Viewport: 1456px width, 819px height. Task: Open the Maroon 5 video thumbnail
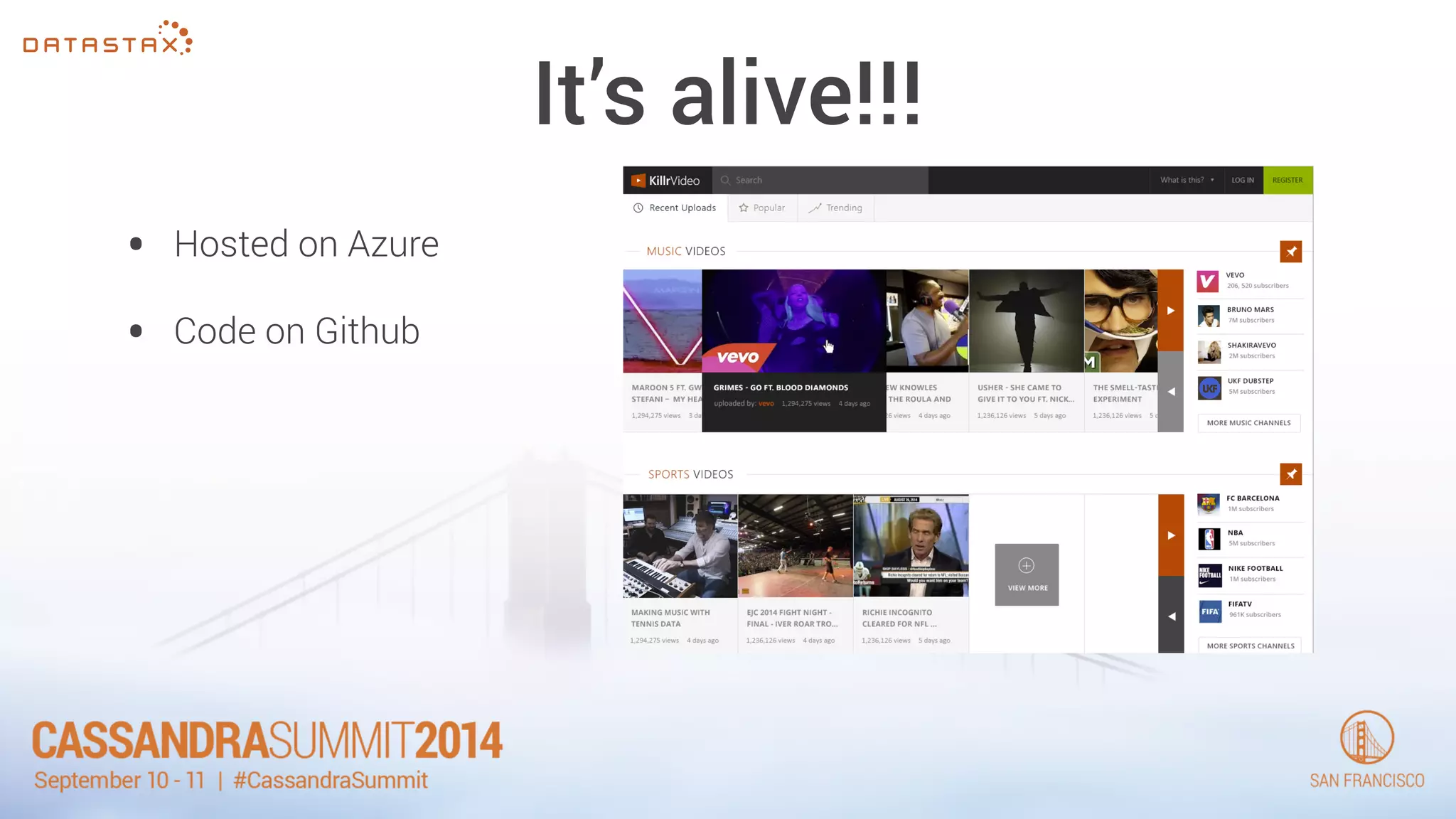(663, 321)
